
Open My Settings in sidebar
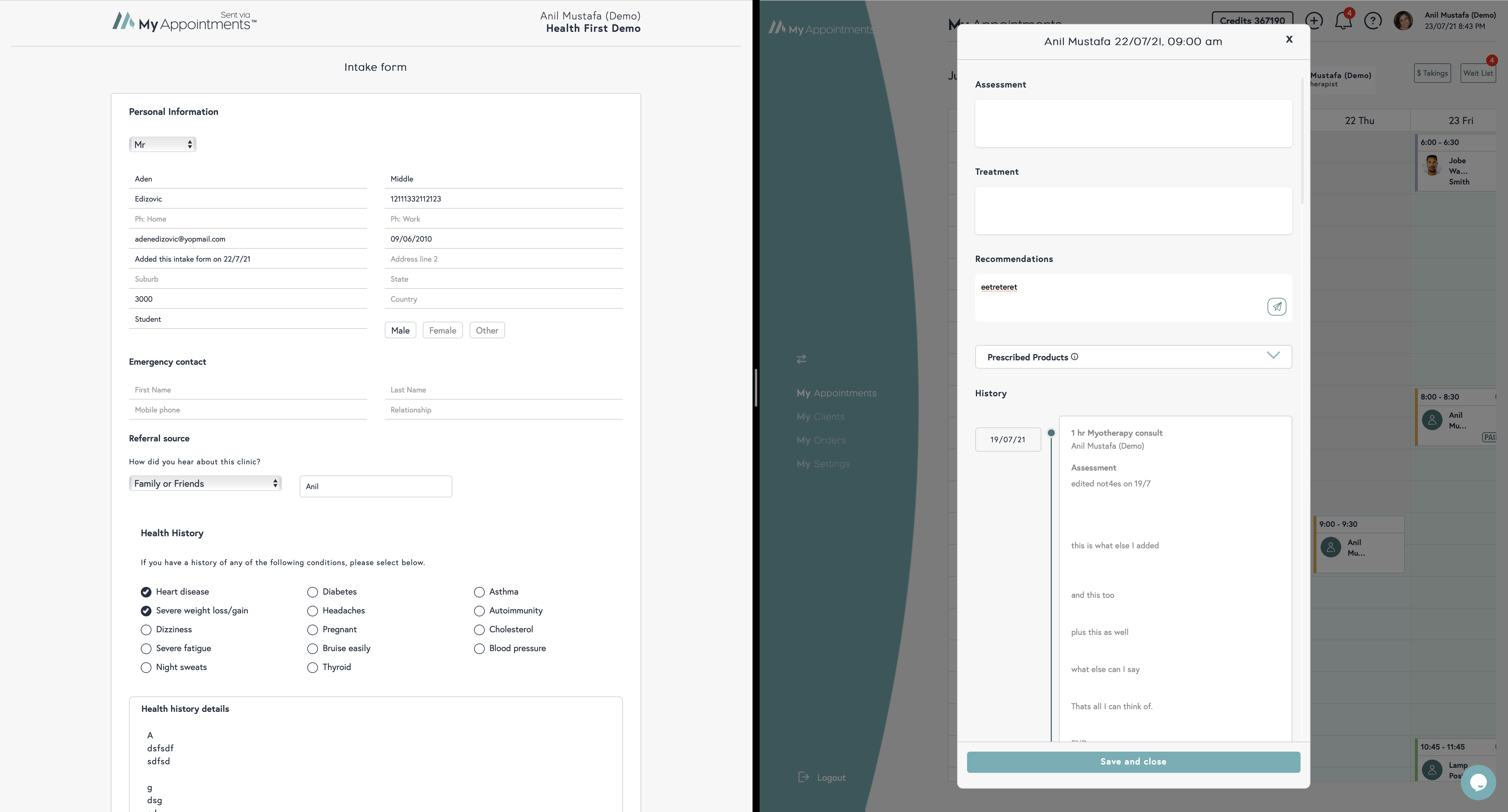click(822, 464)
